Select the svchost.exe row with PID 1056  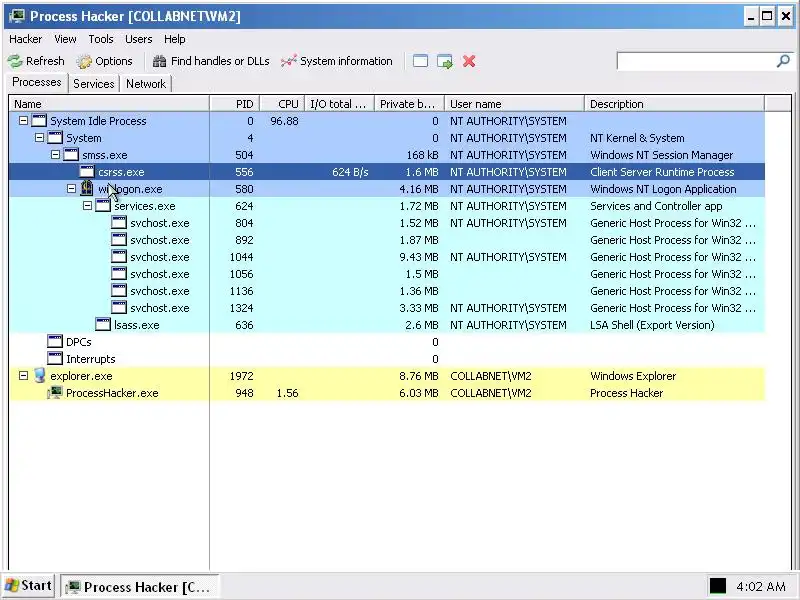click(387, 274)
